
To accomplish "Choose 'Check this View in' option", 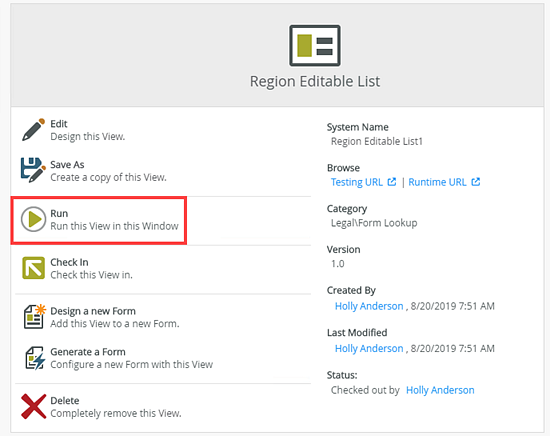I will pyautogui.click(x=92, y=275).
